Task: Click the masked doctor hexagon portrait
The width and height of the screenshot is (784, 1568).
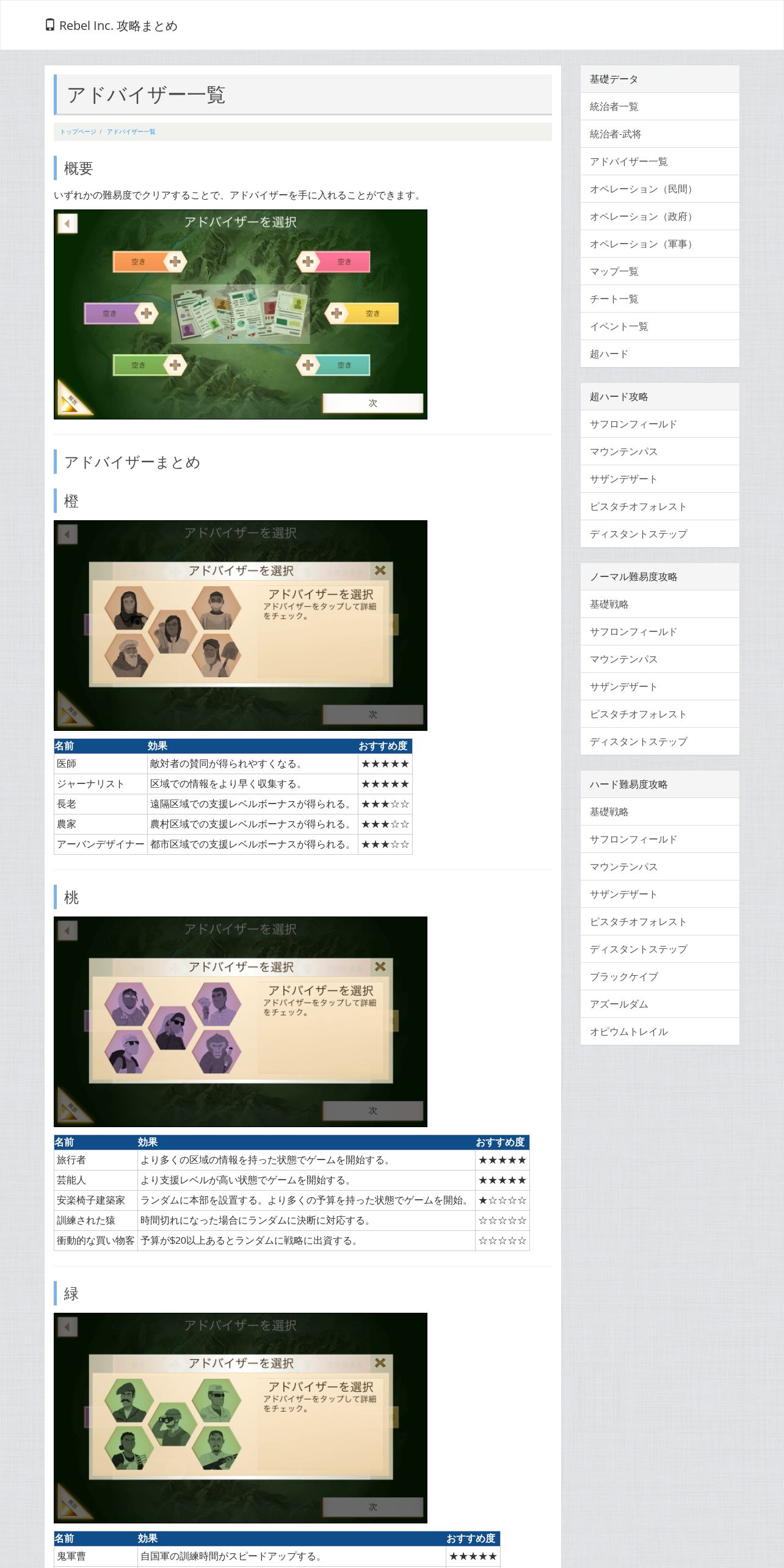Action: tap(216, 608)
